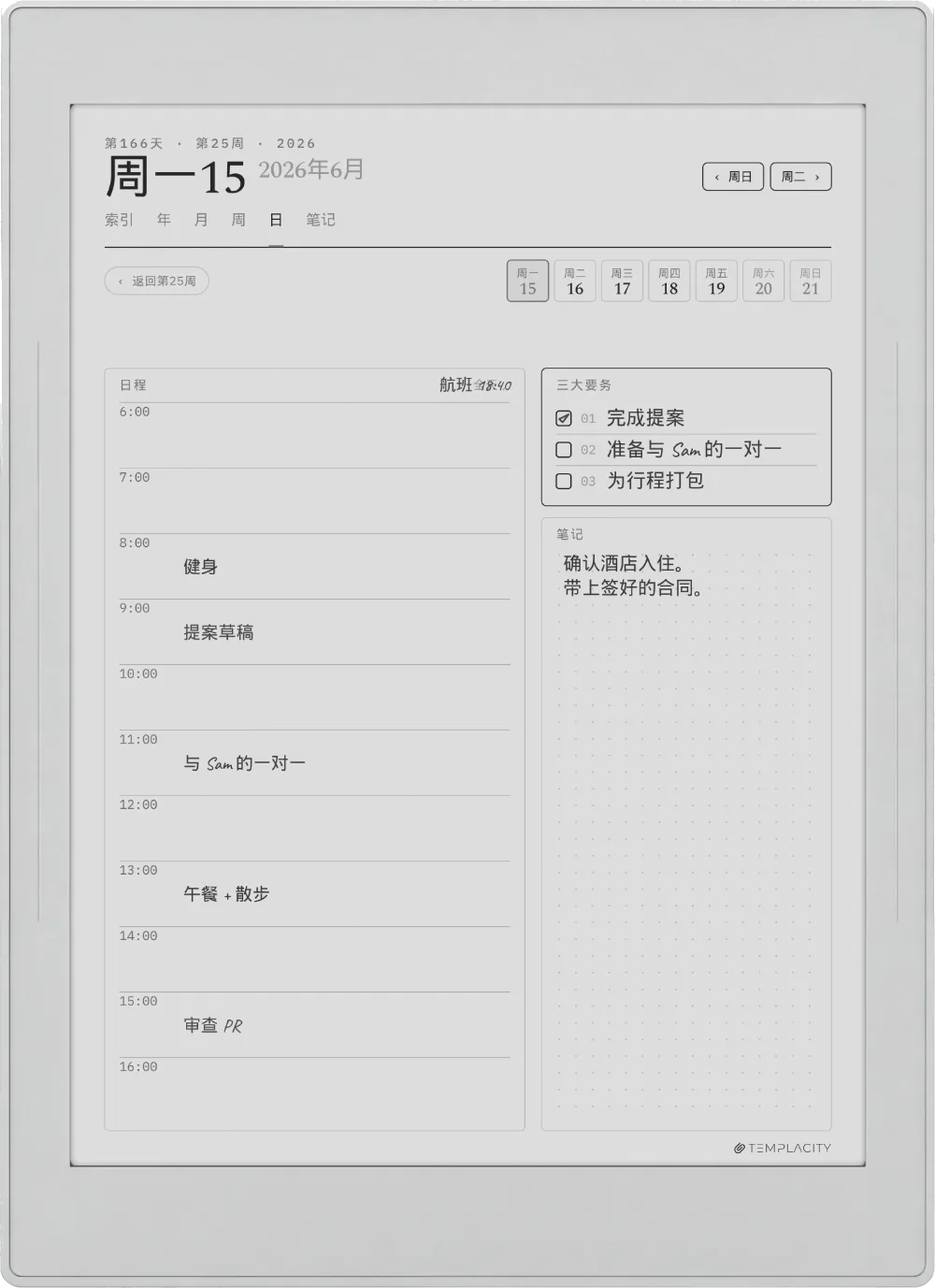Click the 7:00 time label
This screenshot has width=935, height=1288.
click(135, 477)
